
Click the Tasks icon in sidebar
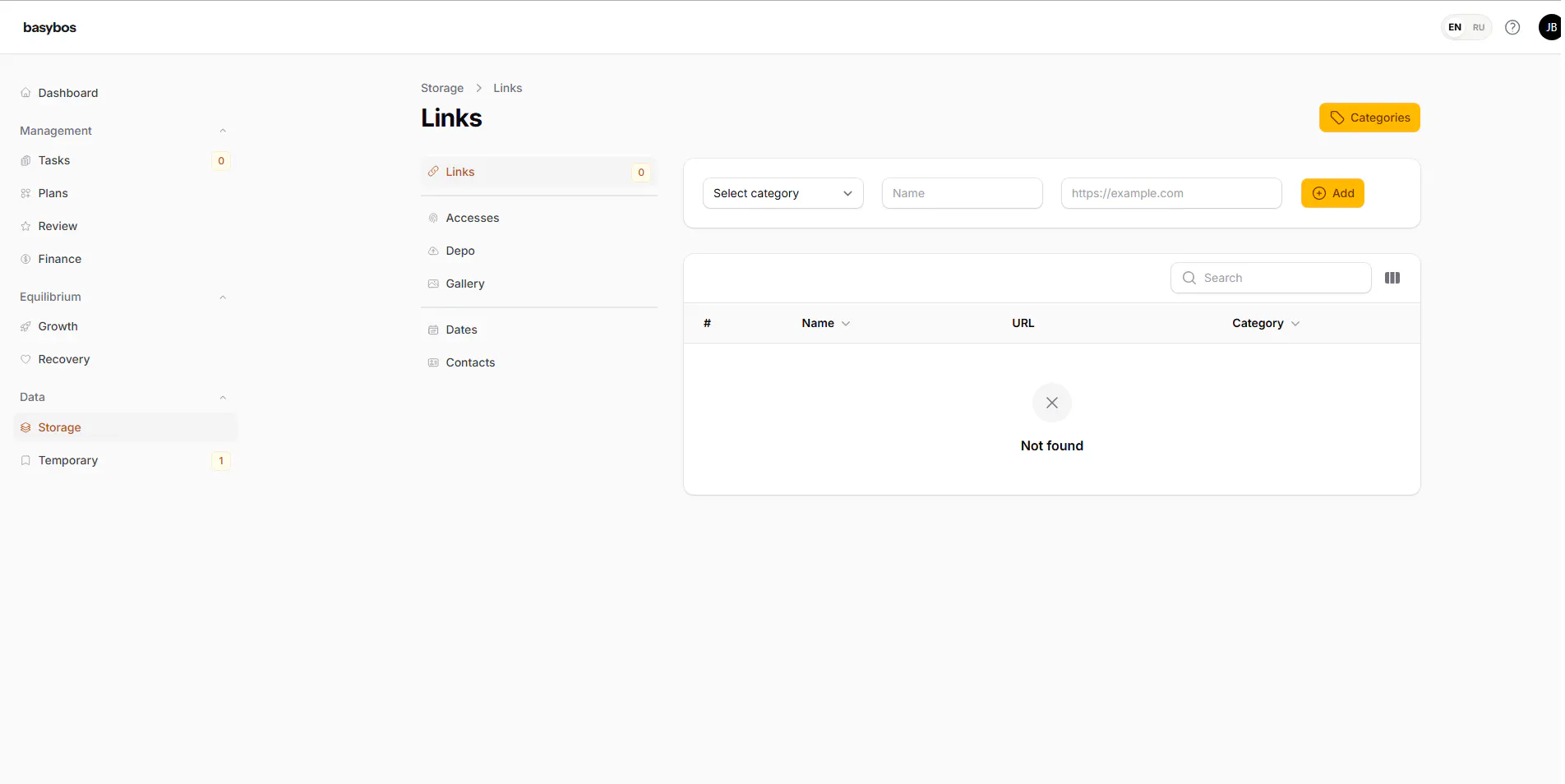[25, 160]
